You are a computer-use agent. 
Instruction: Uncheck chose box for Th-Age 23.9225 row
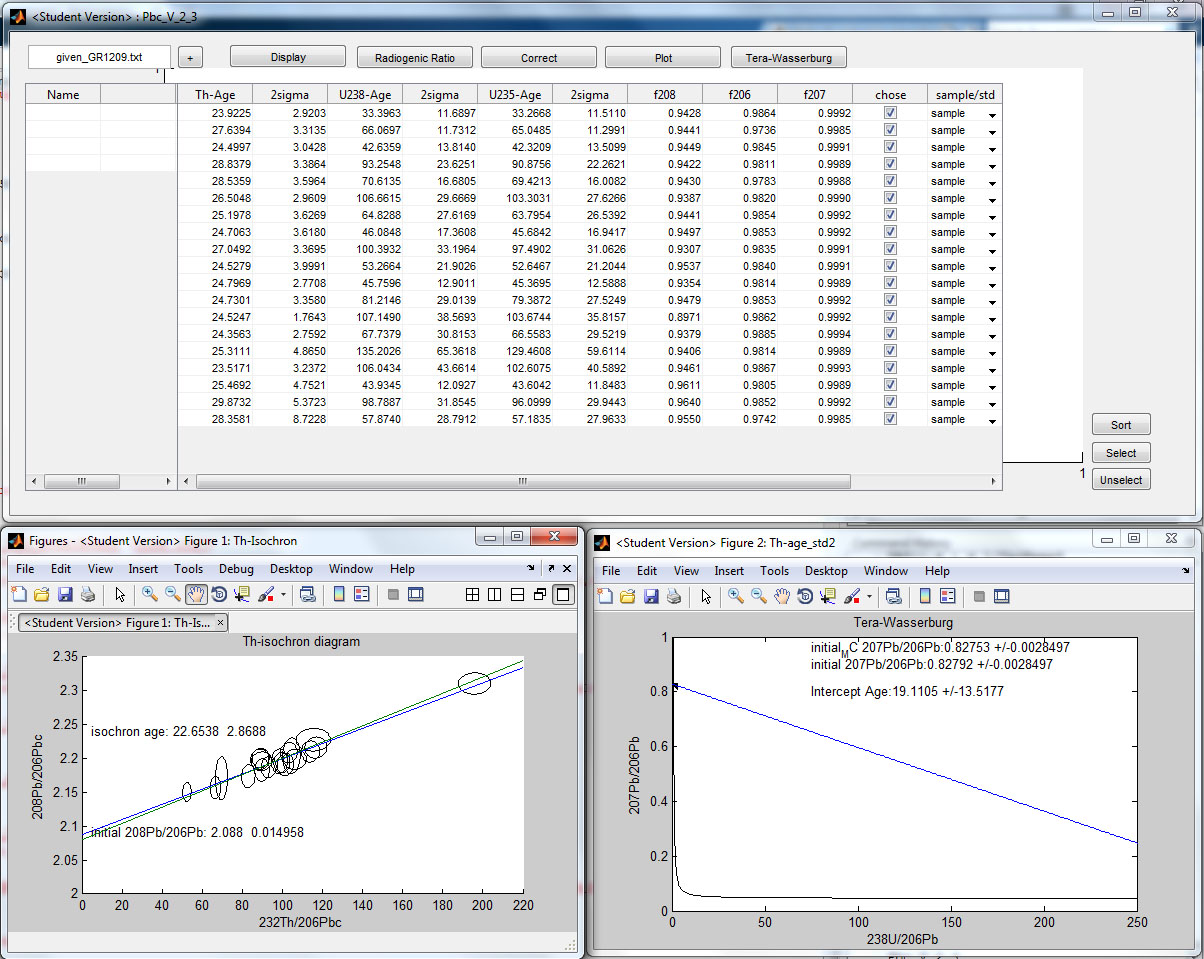pos(890,113)
